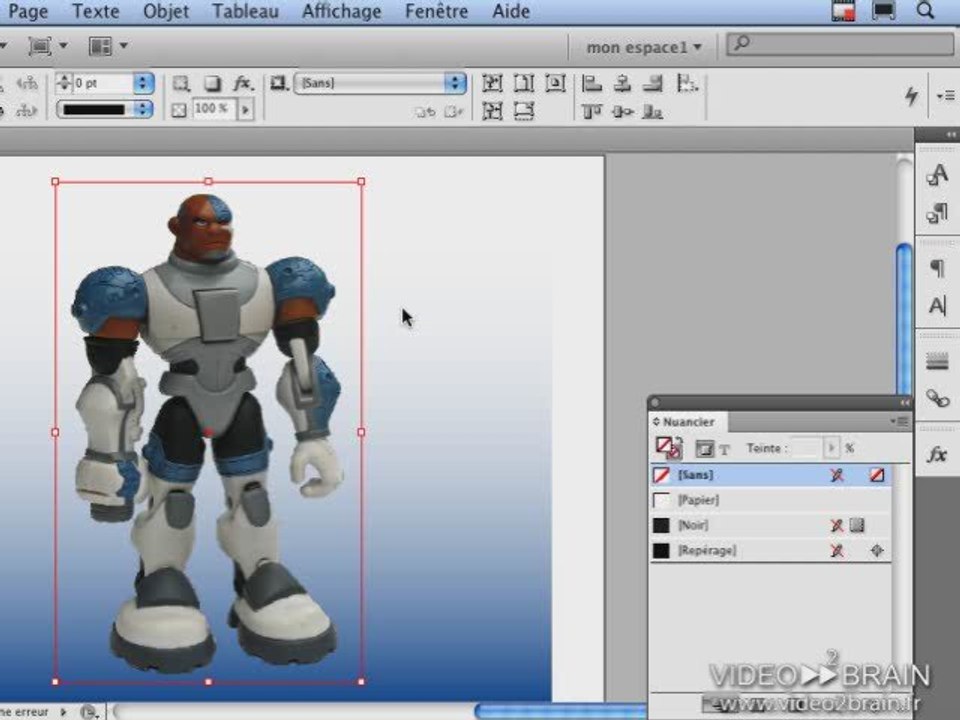
Task: Click the Quick Apply lightning icon
Action: coord(912,96)
